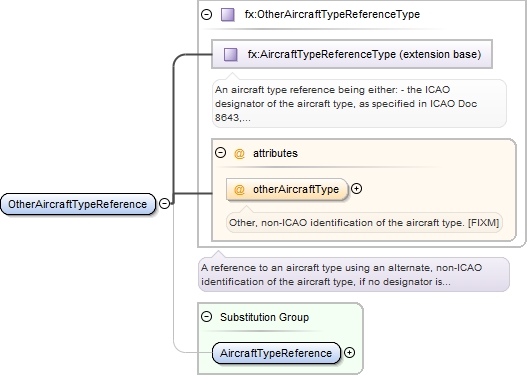Image resolution: width=528 pixels, height=376 pixels.
Task: Click the Substitution Group heading
Action: click(264, 317)
